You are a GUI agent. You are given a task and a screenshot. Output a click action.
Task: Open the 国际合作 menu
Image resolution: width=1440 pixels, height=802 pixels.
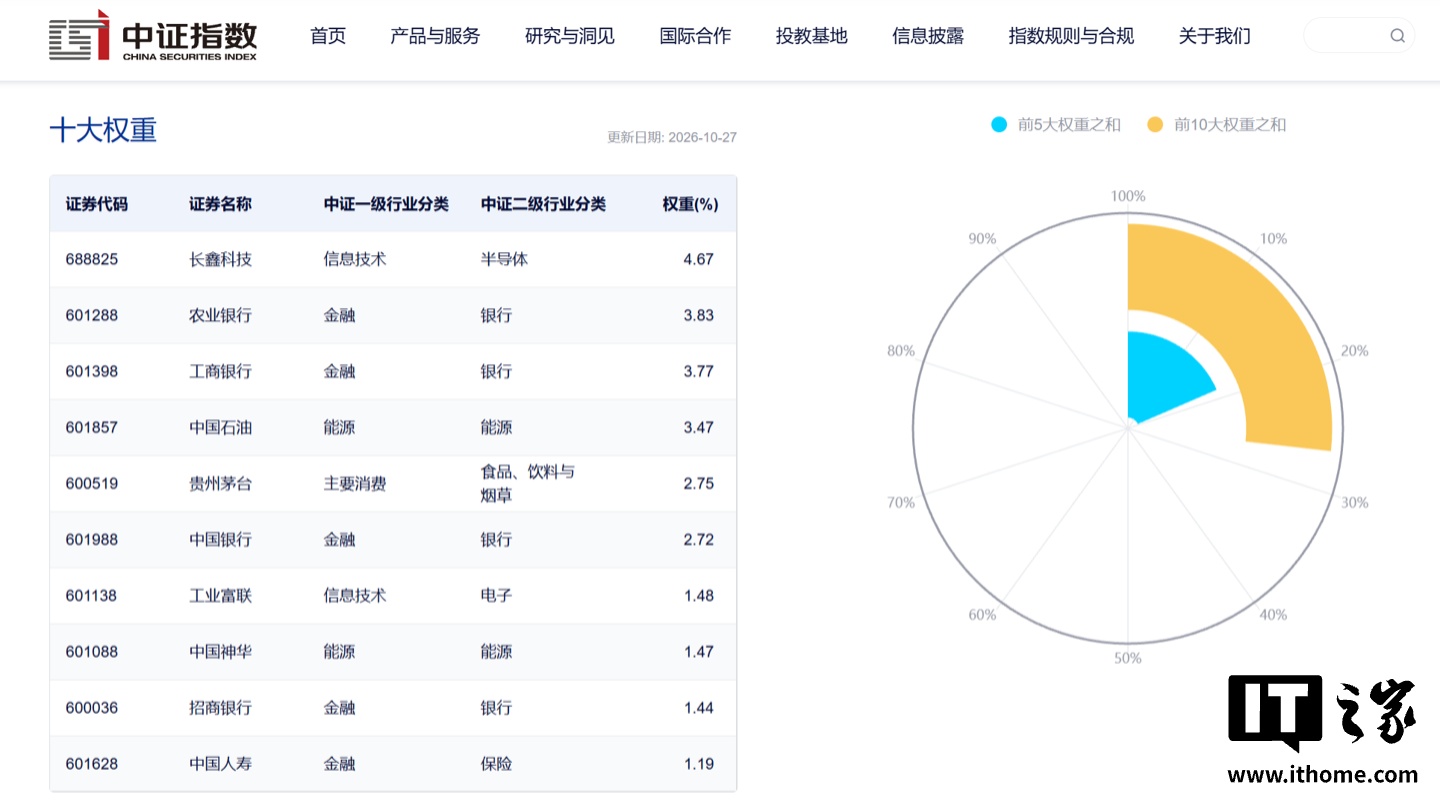(695, 36)
